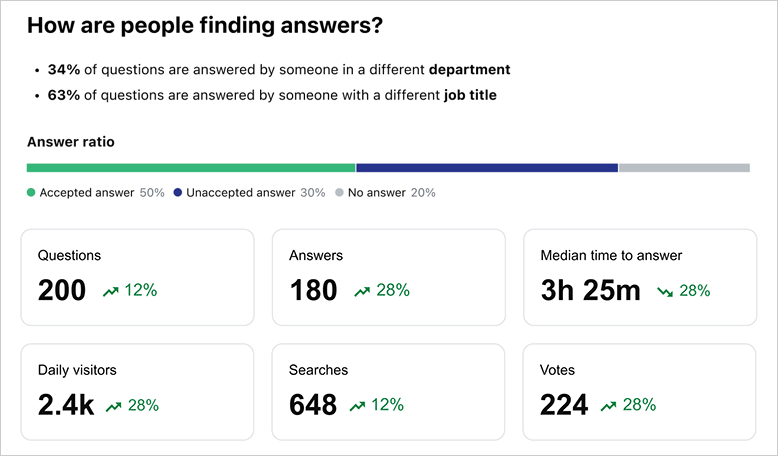Image resolution: width=778 pixels, height=456 pixels.
Task: Click the Median time downward trend arrow
Action: click(665, 291)
